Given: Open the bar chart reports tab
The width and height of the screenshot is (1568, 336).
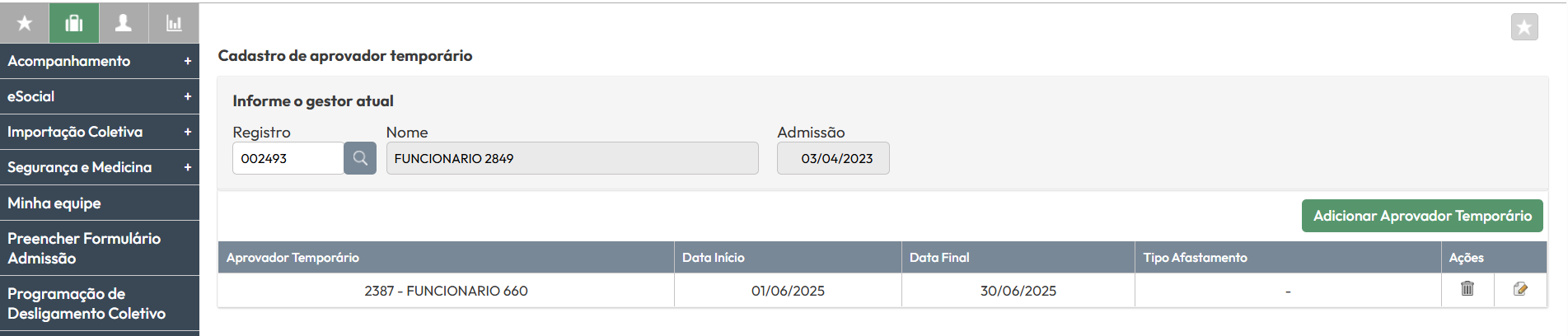Looking at the screenshot, I should tap(174, 23).
